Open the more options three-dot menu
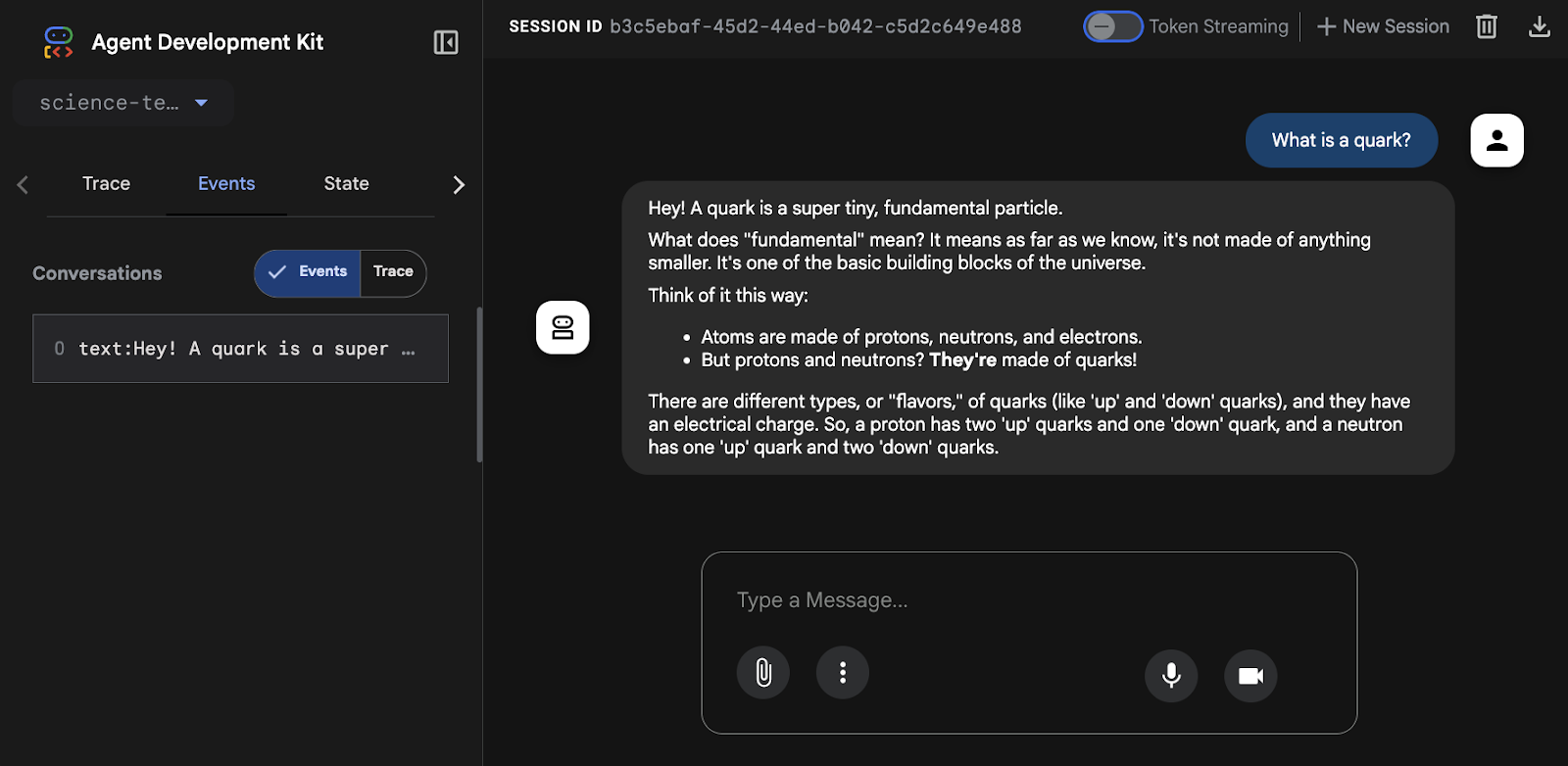 coord(843,673)
